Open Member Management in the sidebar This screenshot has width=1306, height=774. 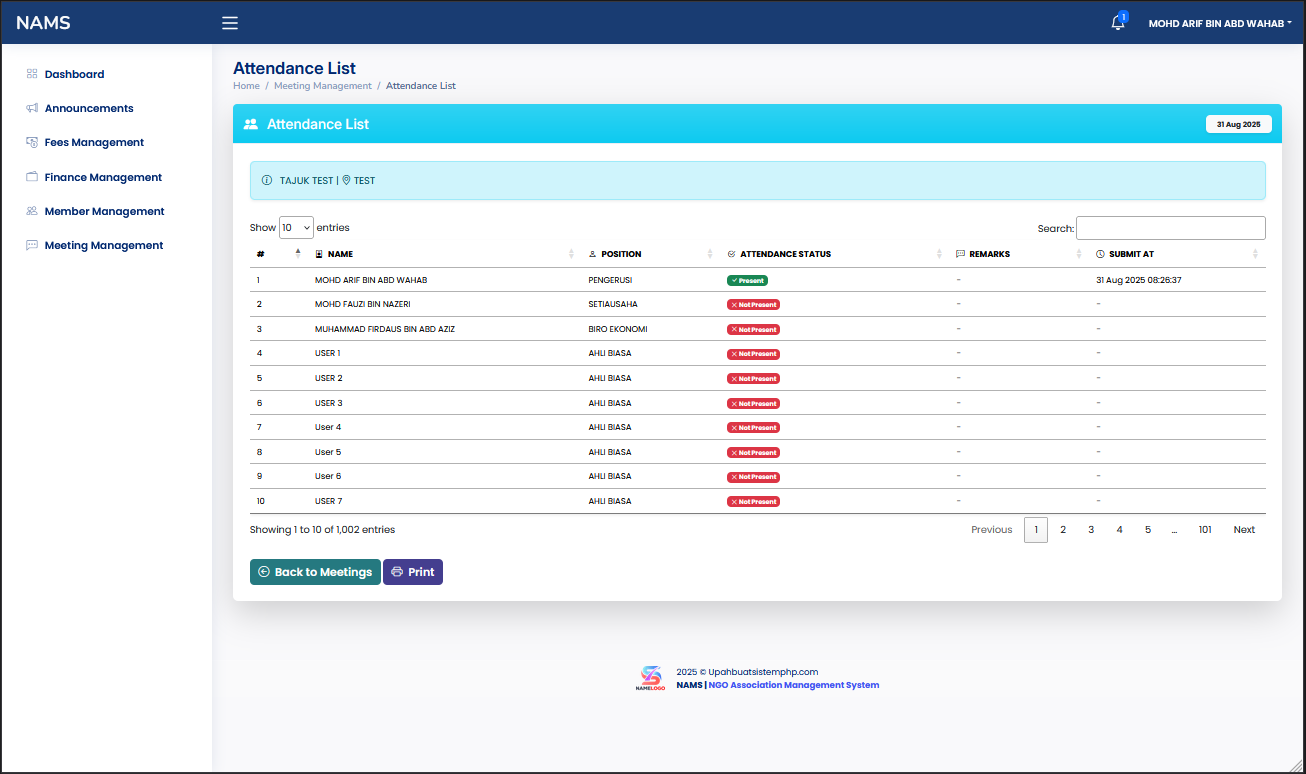pos(104,211)
